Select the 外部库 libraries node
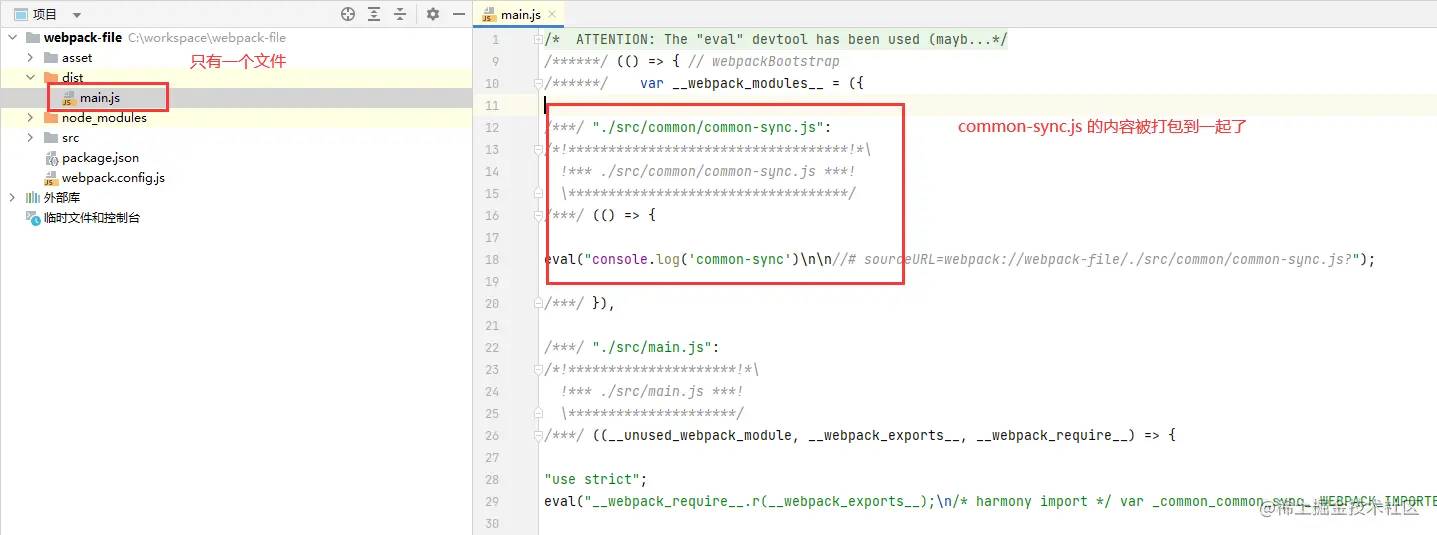This screenshot has height=535, width=1437. pyautogui.click(x=61, y=198)
